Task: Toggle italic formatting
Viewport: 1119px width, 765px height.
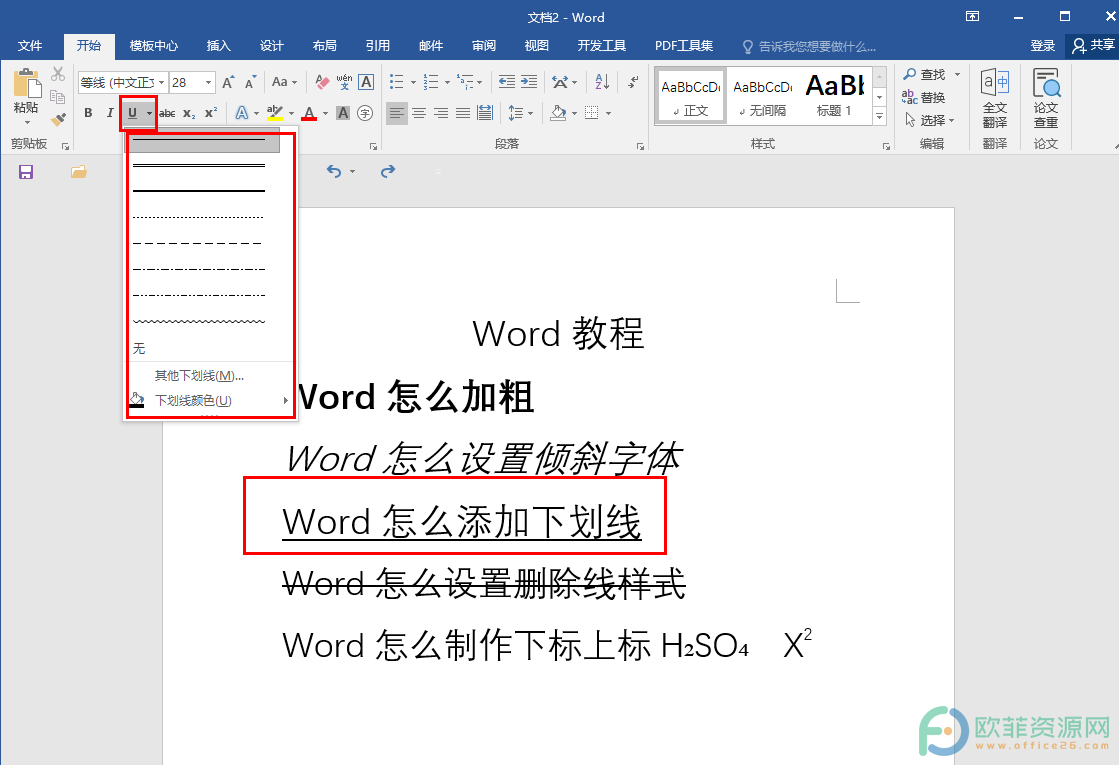Action: point(109,113)
